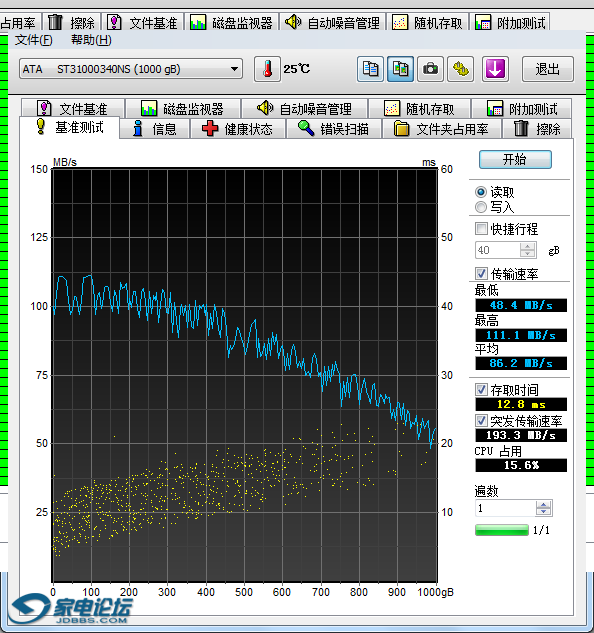Increase the 40 gB short stroke value
The height and width of the screenshot is (633, 594).
tap(527, 246)
